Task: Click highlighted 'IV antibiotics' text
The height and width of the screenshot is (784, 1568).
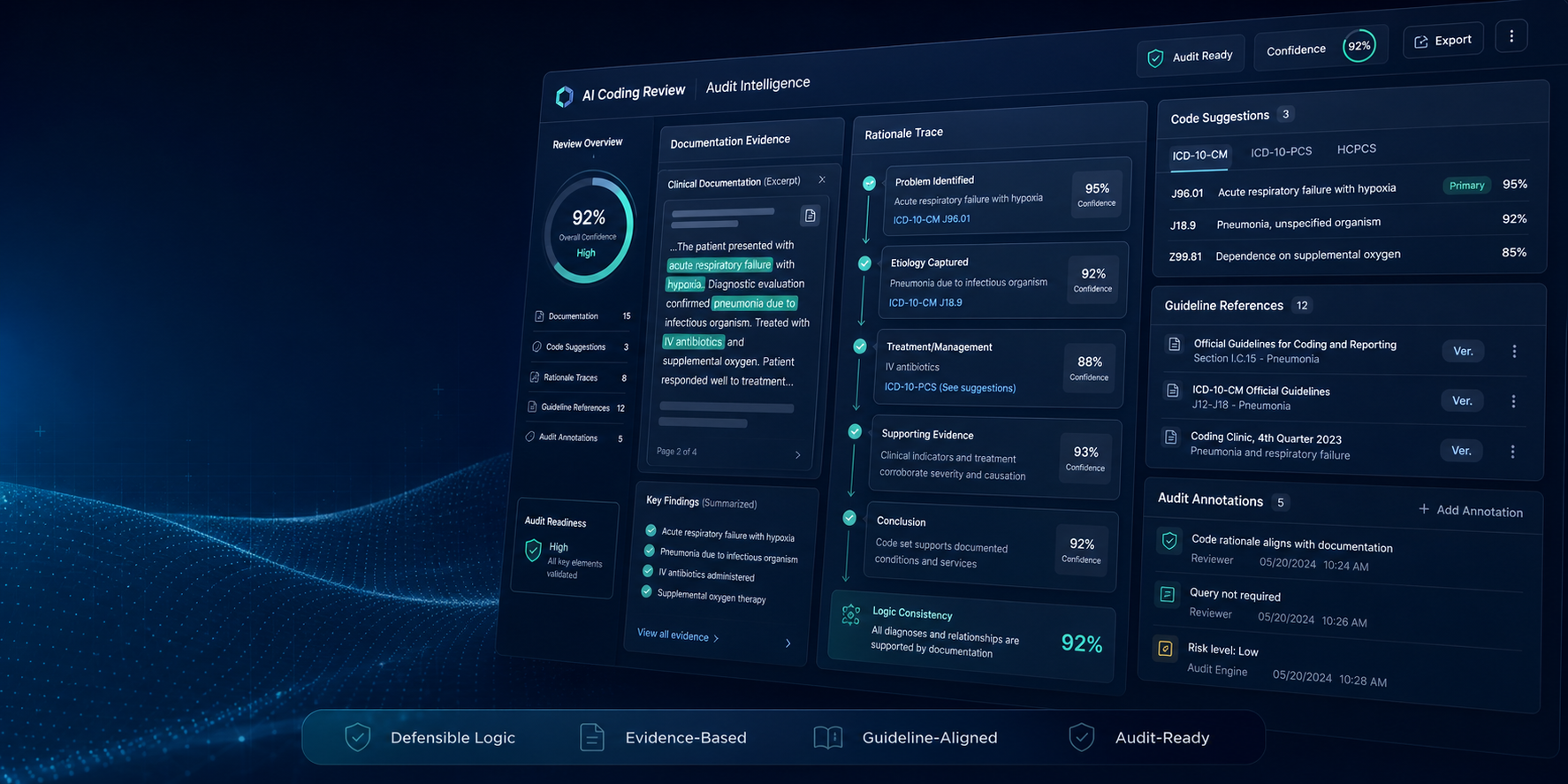Action: point(694,341)
